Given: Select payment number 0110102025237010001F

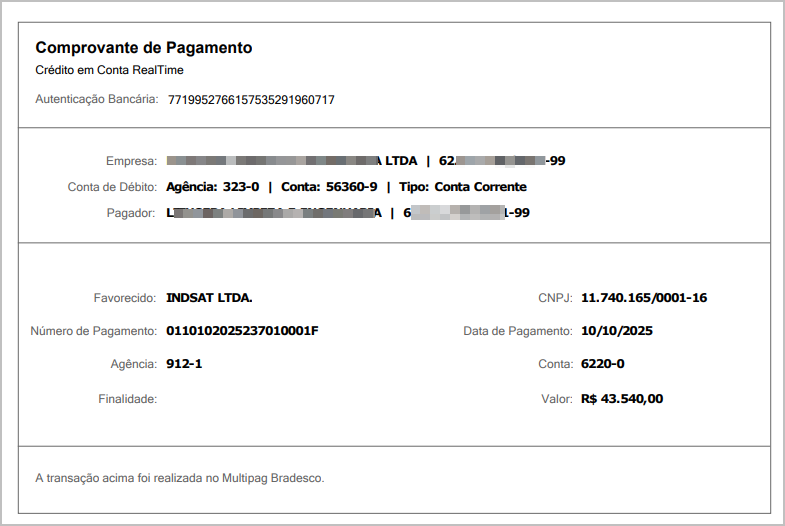Looking at the screenshot, I should pyautogui.click(x=242, y=331).
